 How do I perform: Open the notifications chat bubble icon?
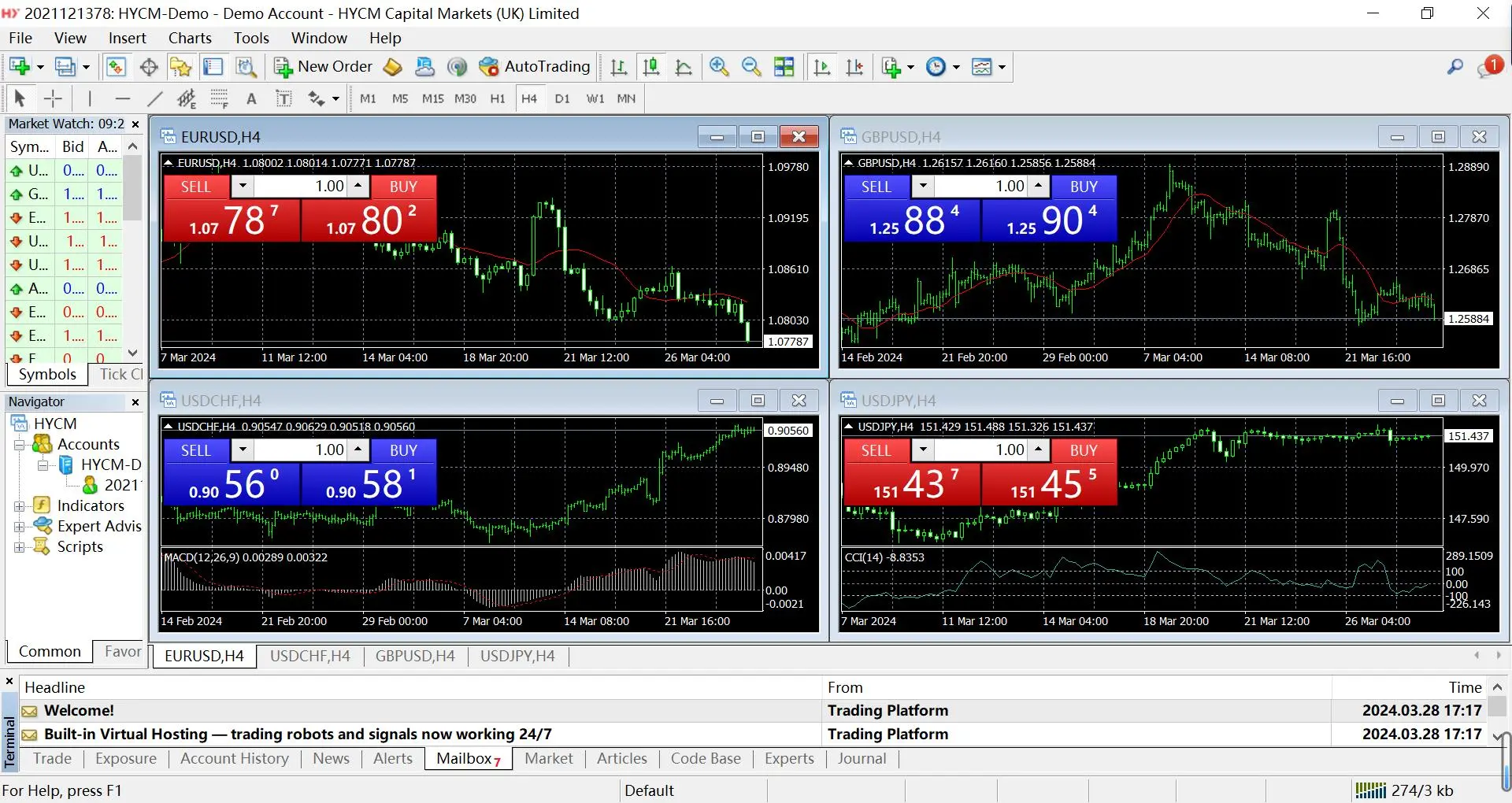click(x=1489, y=67)
